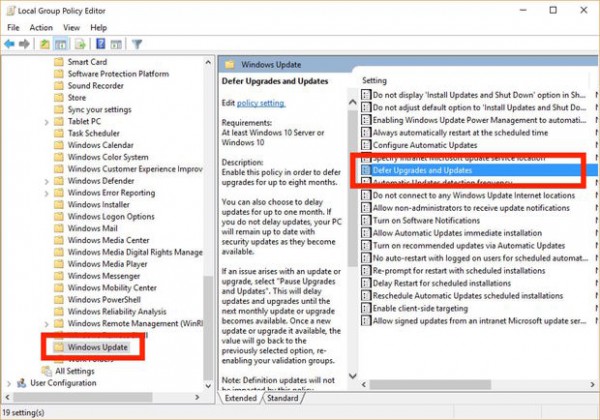Click description pane scroll-down arrow
Viewport: 600px width, 420px height.
click(352, 376)
